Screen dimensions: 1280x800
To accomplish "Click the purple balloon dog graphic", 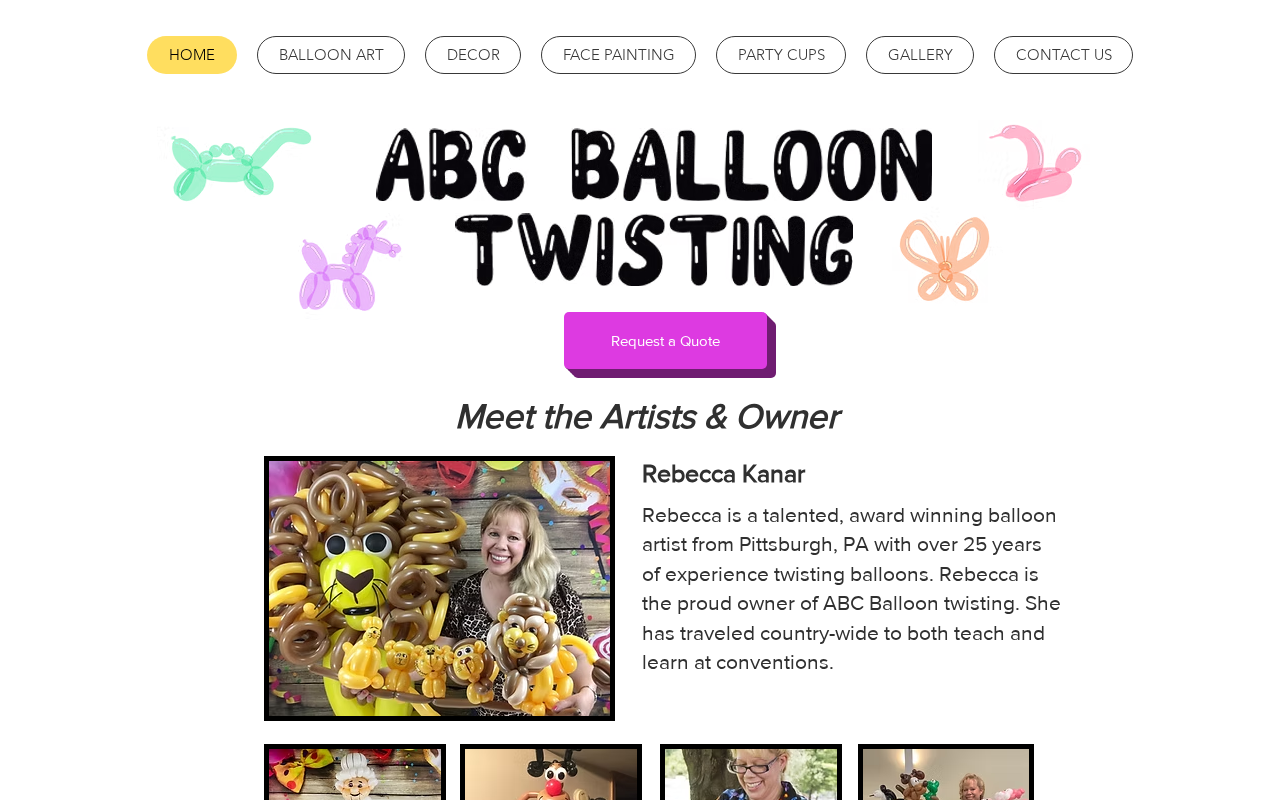I will (x=349, y=266).
